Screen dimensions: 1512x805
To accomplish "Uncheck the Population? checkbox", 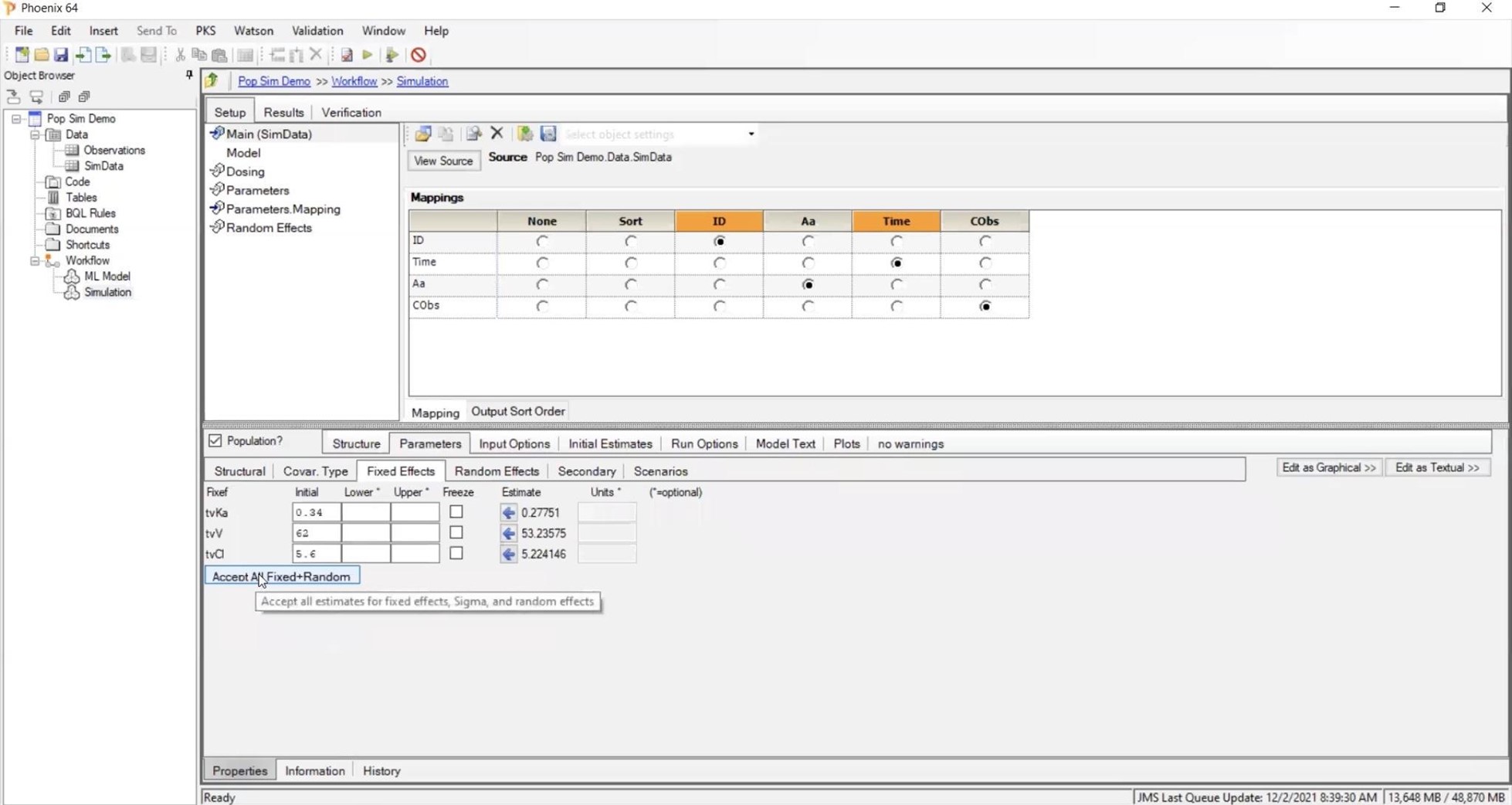I will (215, 440).
